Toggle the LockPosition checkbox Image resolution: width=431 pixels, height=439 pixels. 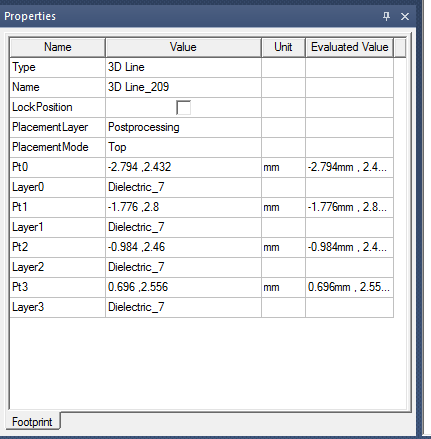pos(183,108)
